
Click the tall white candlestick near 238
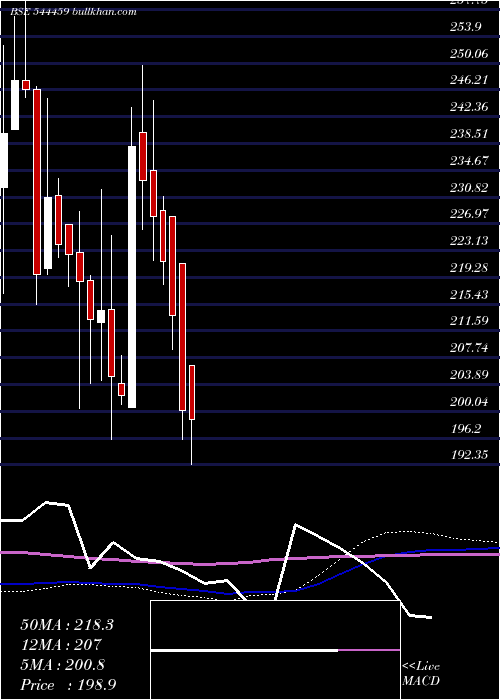pos(132,277)
